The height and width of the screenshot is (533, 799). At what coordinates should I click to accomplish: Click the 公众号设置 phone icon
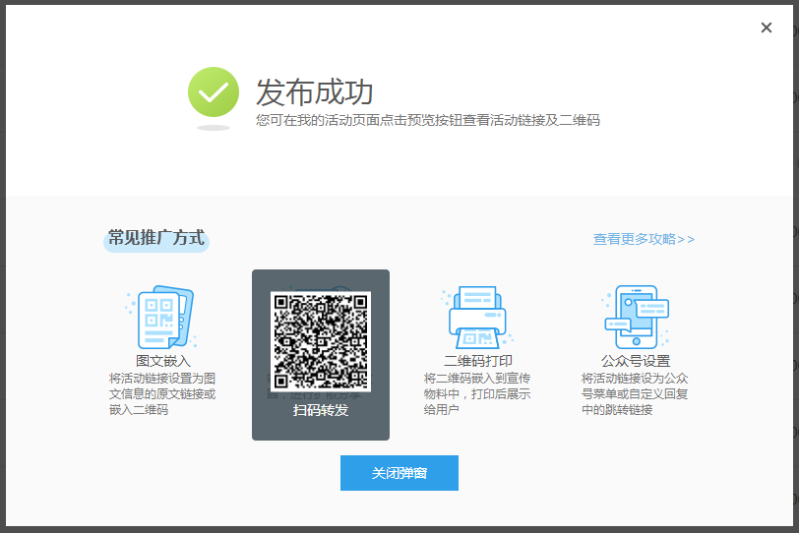tap(635, 317)
